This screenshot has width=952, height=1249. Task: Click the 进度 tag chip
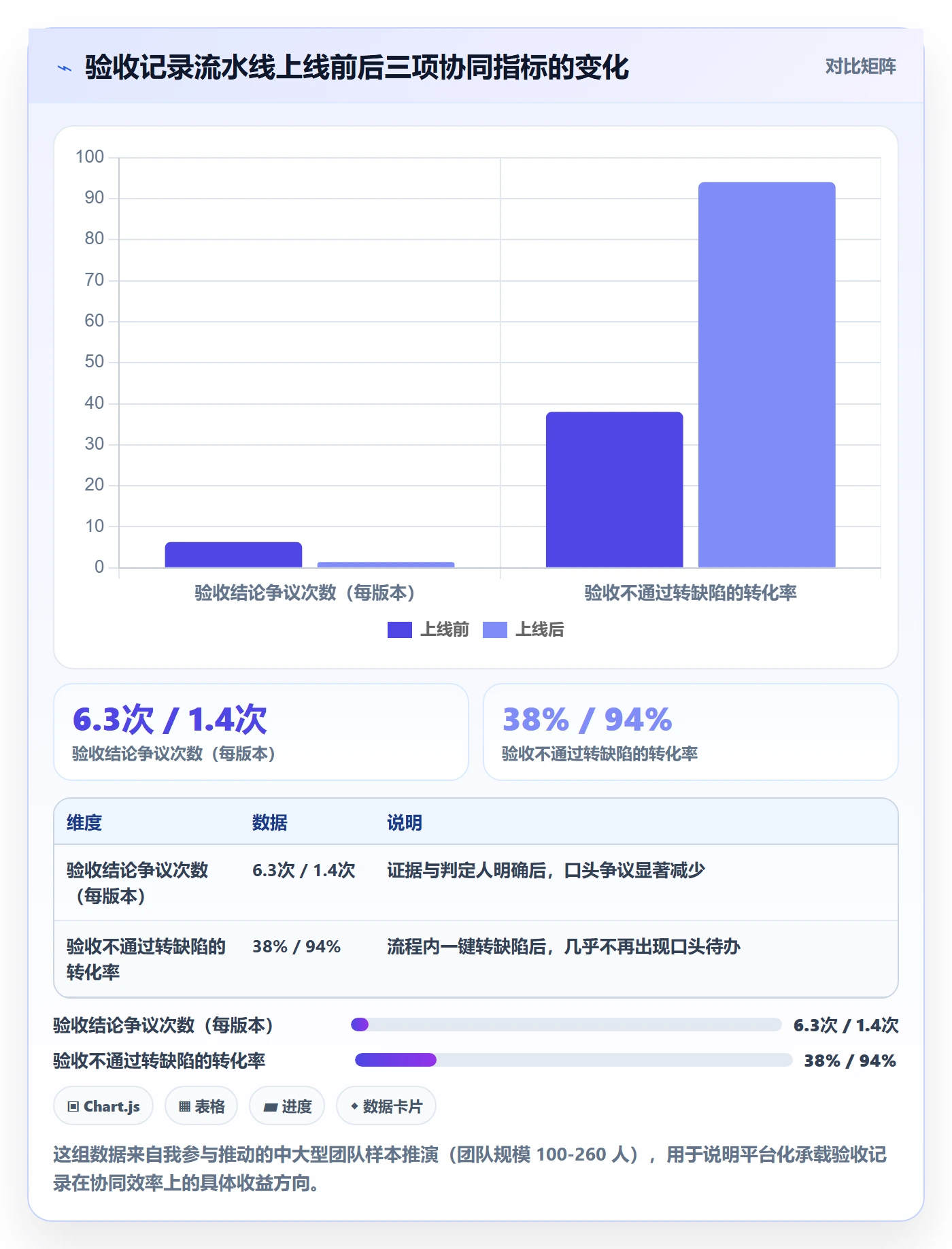coord(287,1106)
